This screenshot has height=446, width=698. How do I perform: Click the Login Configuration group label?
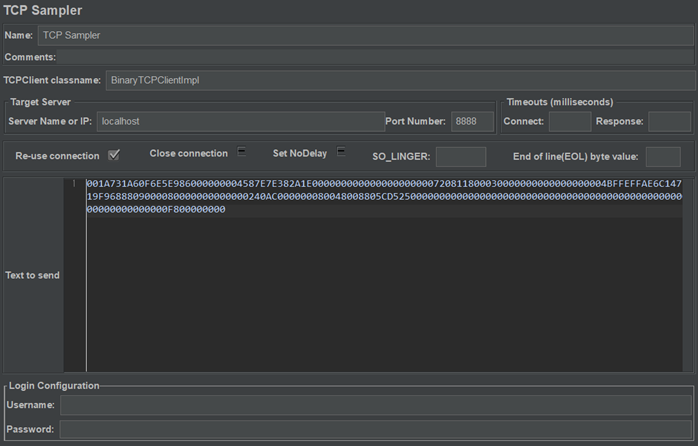(x=54, y=385)
